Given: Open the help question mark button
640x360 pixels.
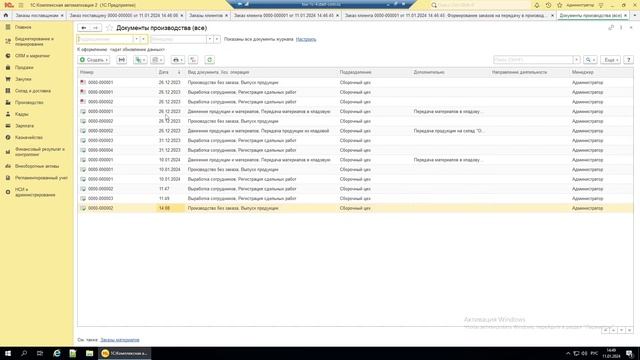Looking at the screenshot, I should coord(629,60).
